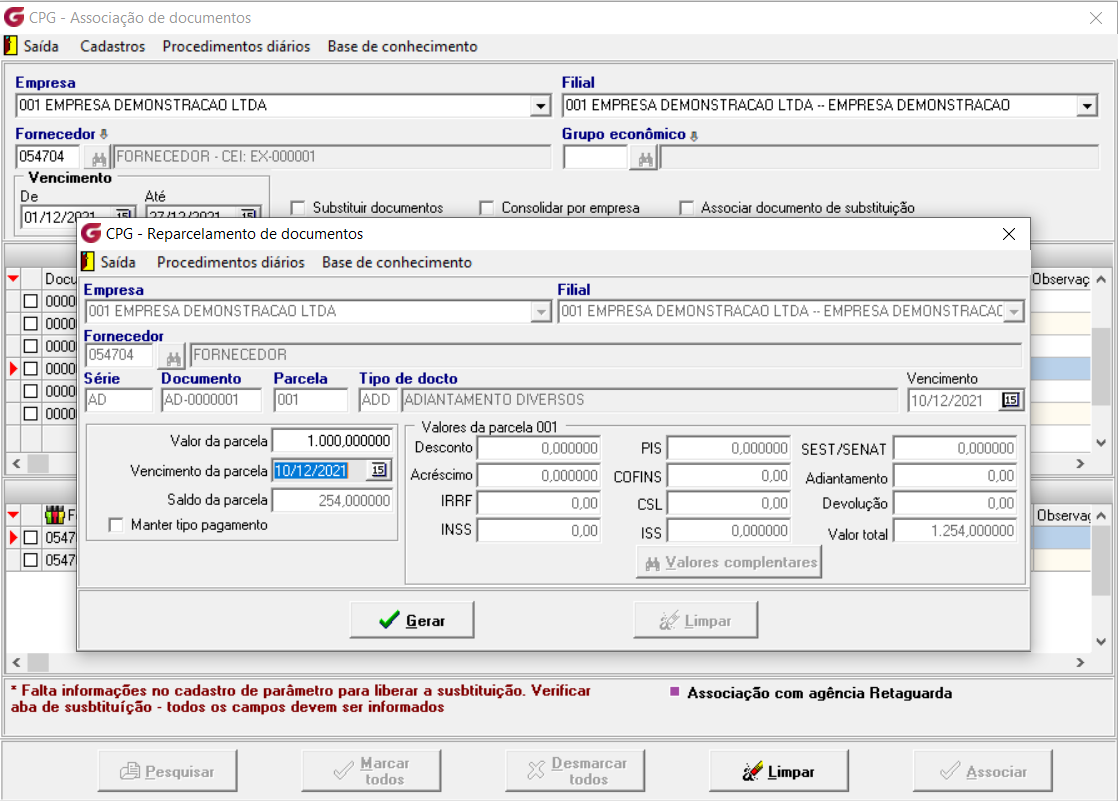Check first 0547 row checkbox in lower grid
Screen dimensions: 1118x801
31,538
